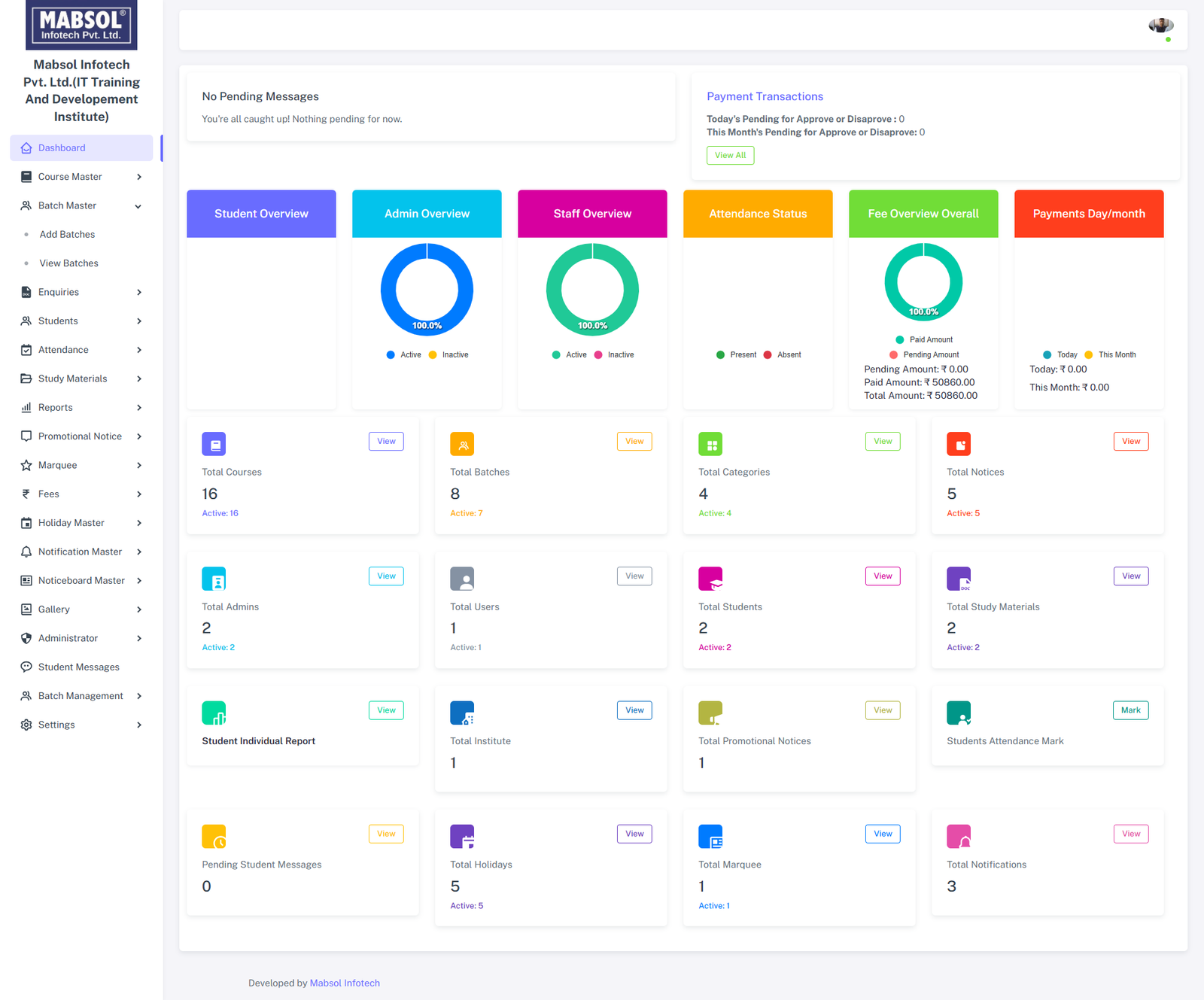Image resolution: width=1204 pixels, height=1000 pixels.
Task: Select the View Batches menu item
Action: point(68,263)
